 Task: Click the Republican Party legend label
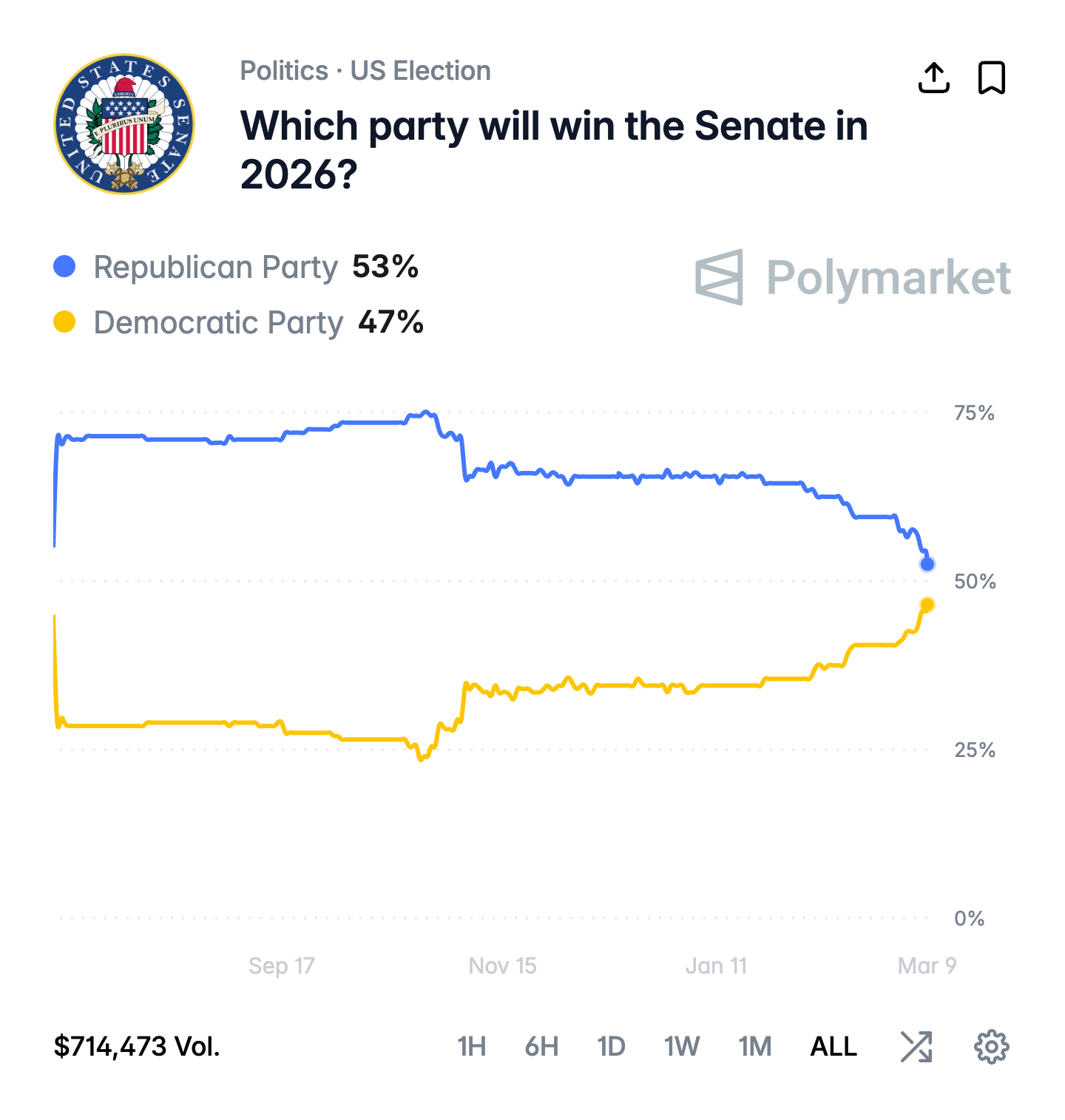pos(215,268)
